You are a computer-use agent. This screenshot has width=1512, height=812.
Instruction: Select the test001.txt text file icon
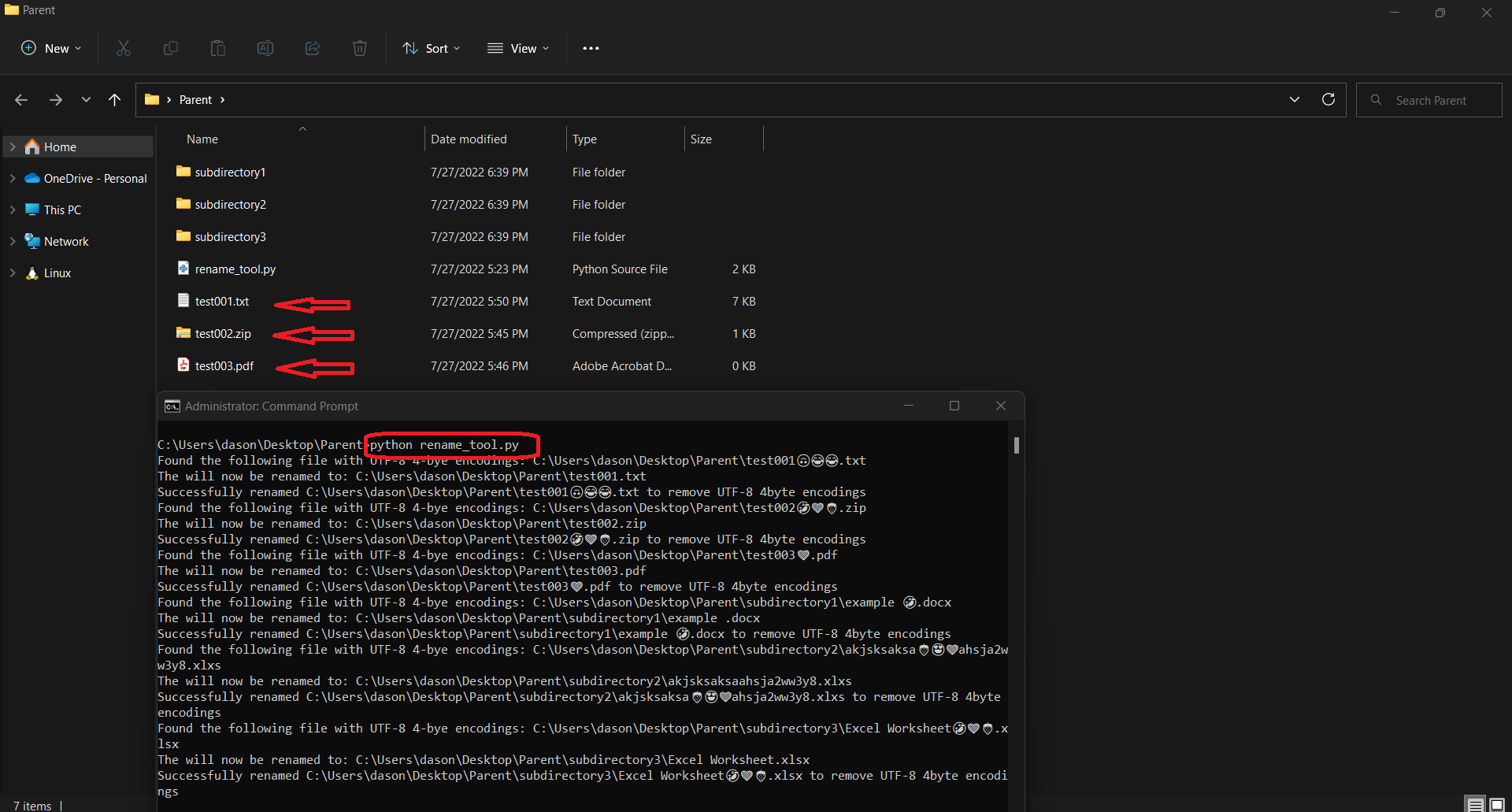[183, 300]
